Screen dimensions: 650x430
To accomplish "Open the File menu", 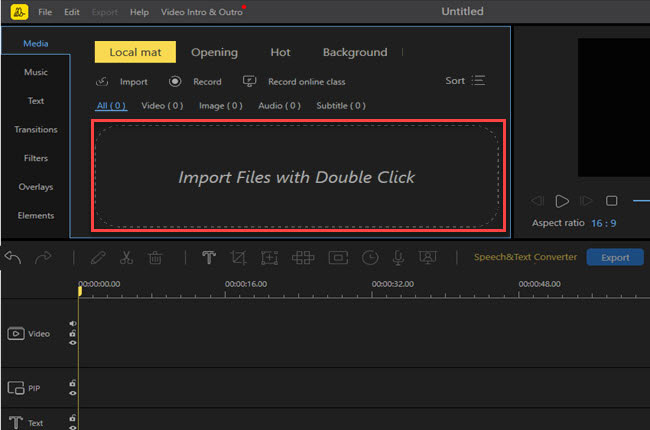I will point(45,12).
